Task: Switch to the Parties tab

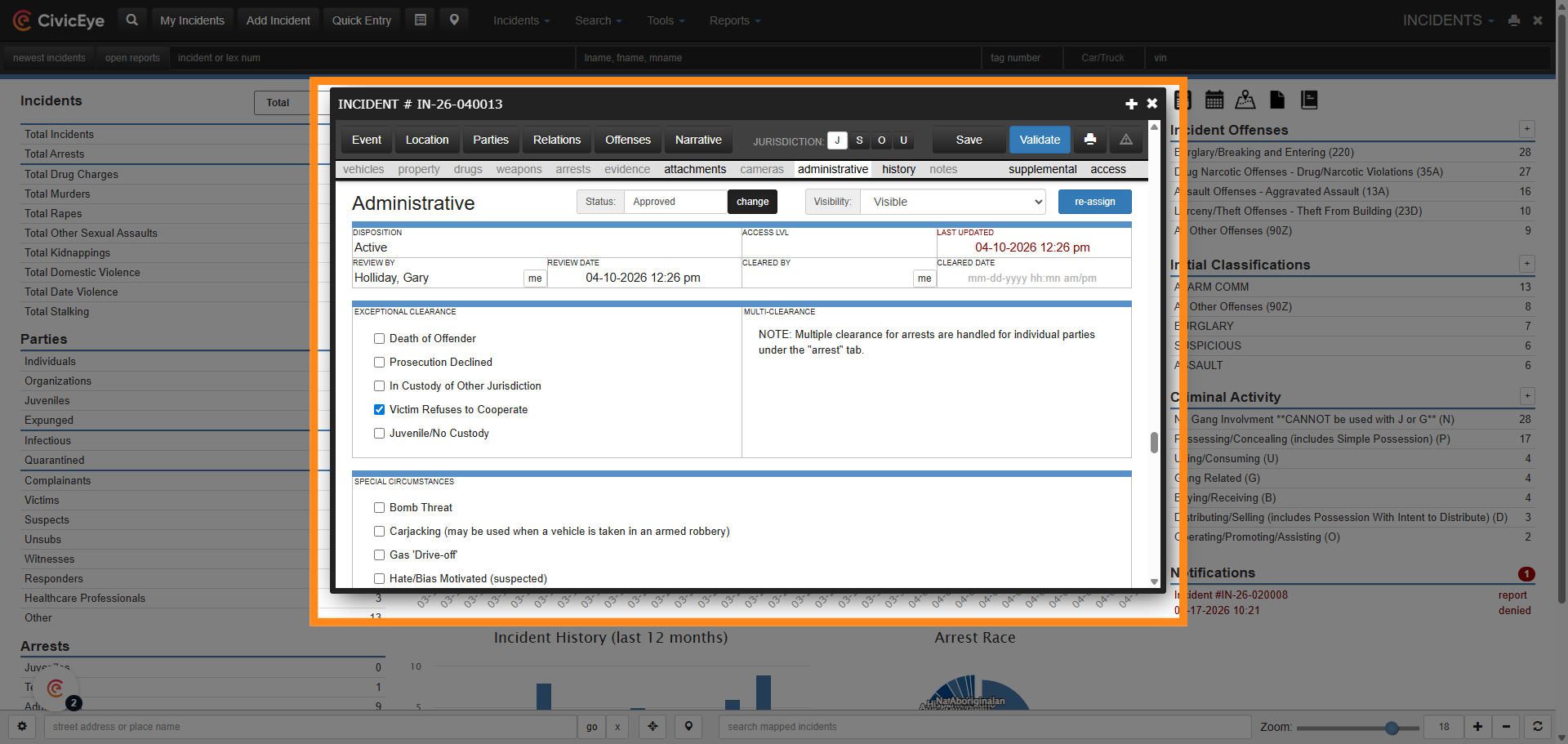Action: [491, 140]
